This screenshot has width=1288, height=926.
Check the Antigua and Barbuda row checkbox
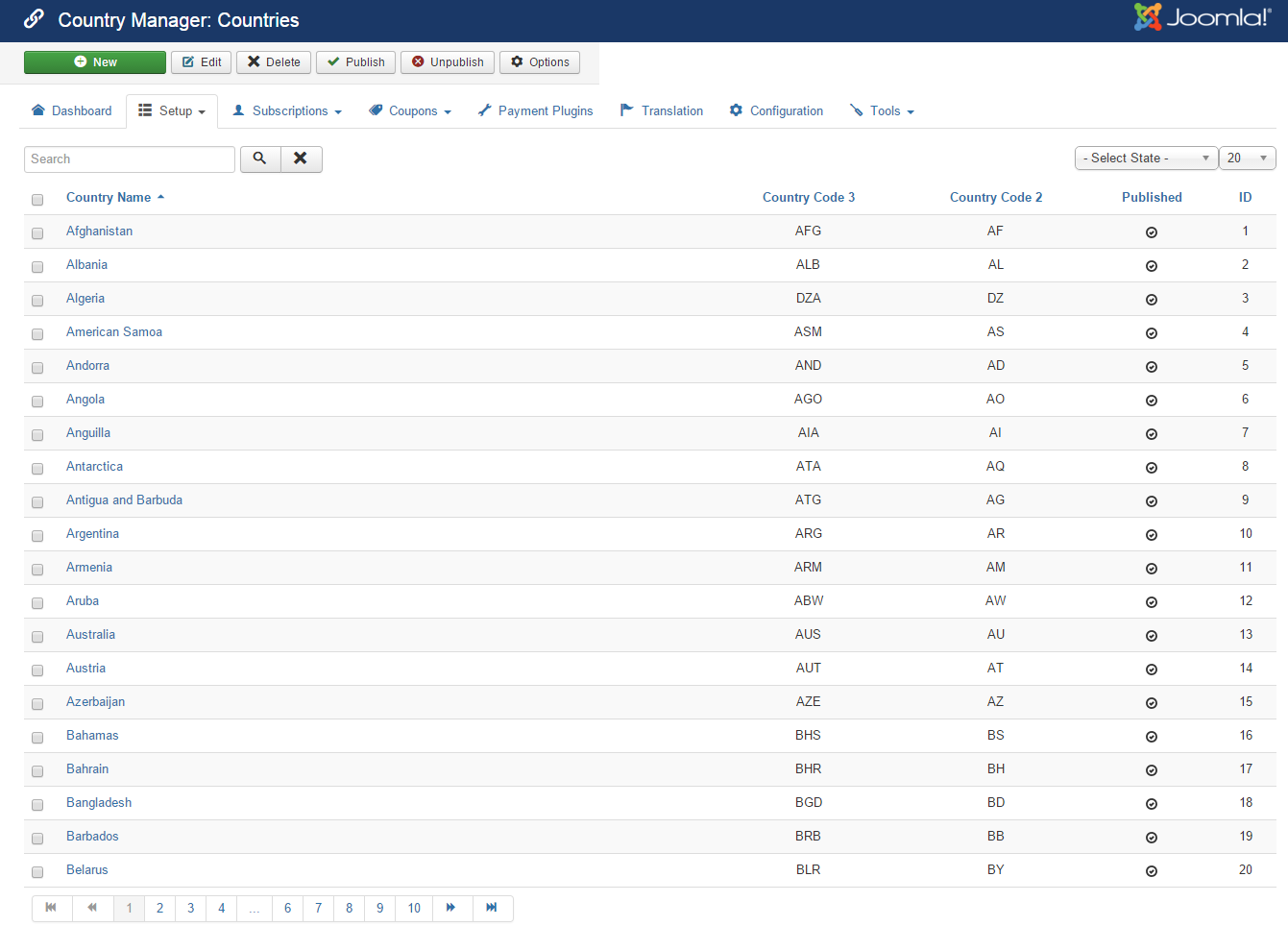coord(37,502)
